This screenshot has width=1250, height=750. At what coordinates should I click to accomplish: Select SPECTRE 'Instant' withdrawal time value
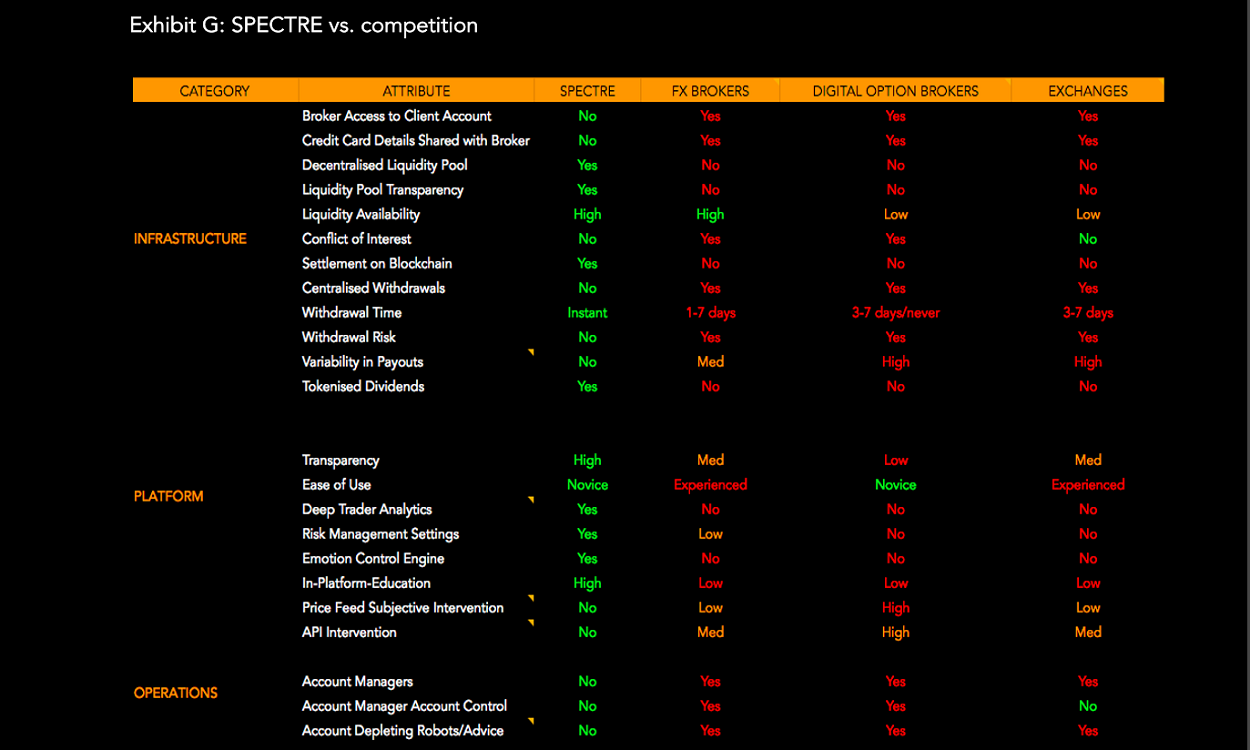pos(587,313)
